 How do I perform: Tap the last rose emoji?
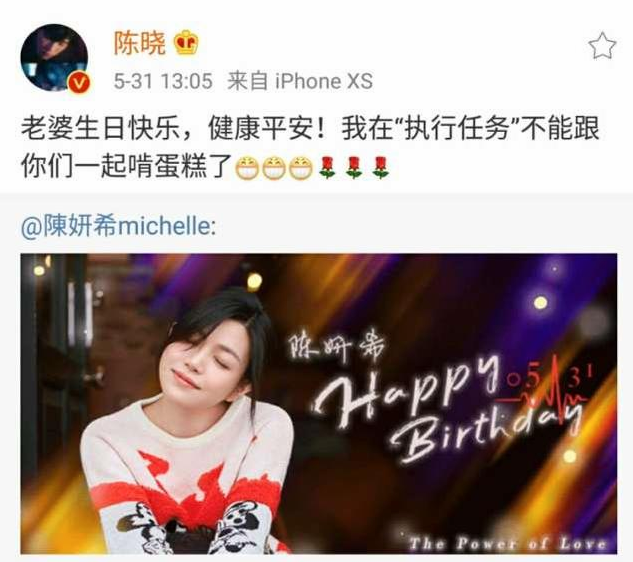(x=381, y=168)
